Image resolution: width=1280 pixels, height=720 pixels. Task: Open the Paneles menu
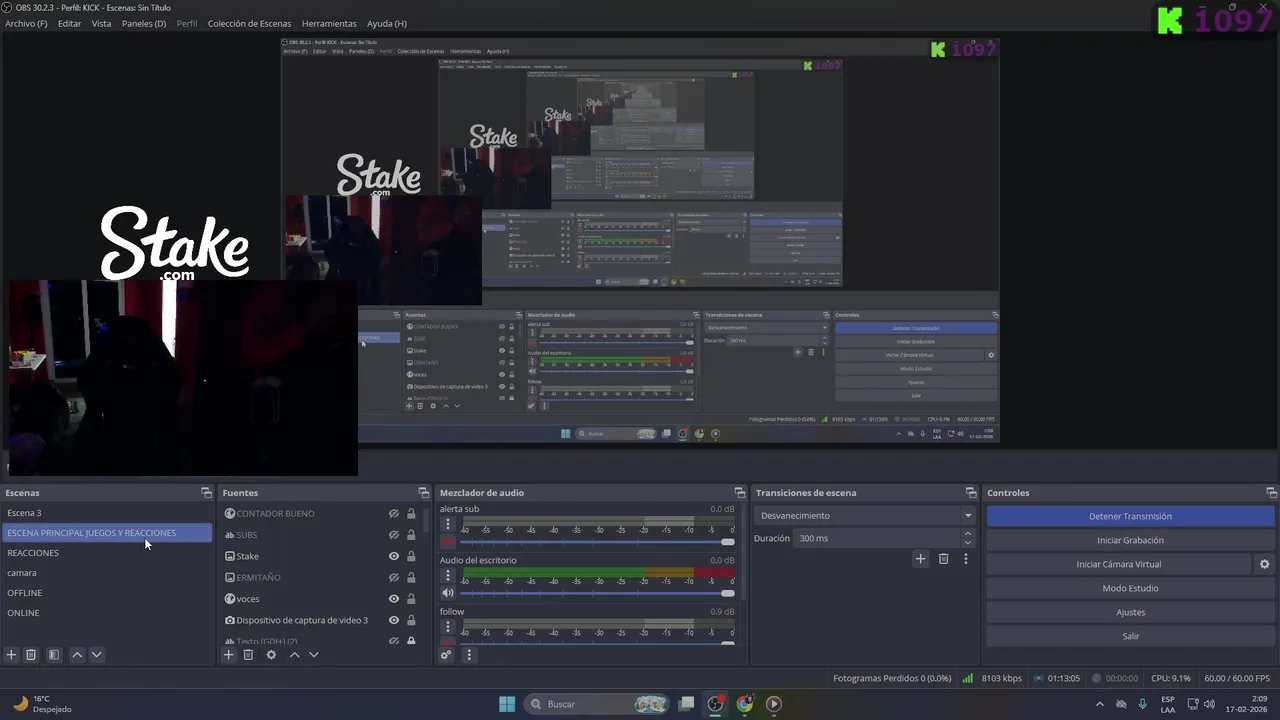144,23
